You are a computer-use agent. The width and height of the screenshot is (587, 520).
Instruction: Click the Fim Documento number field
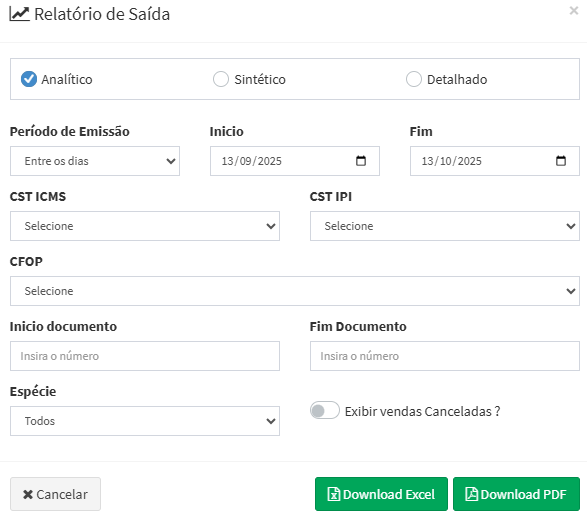coord(445,356)
